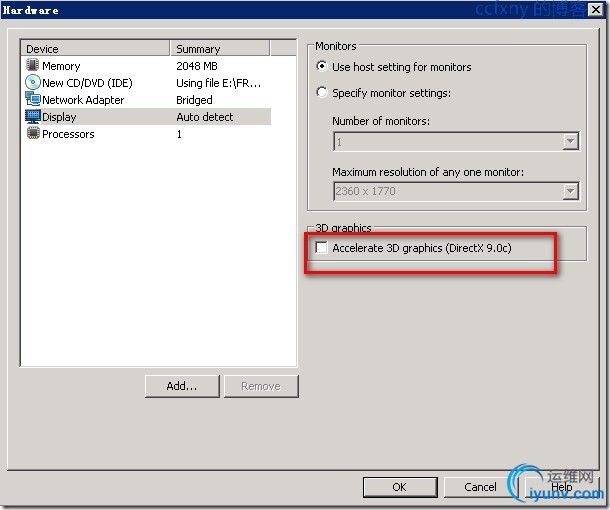The width and height of the screenshot is (610, 510).
Task: Click the Auto detect summary value
Action: click(x=205, y=117)
